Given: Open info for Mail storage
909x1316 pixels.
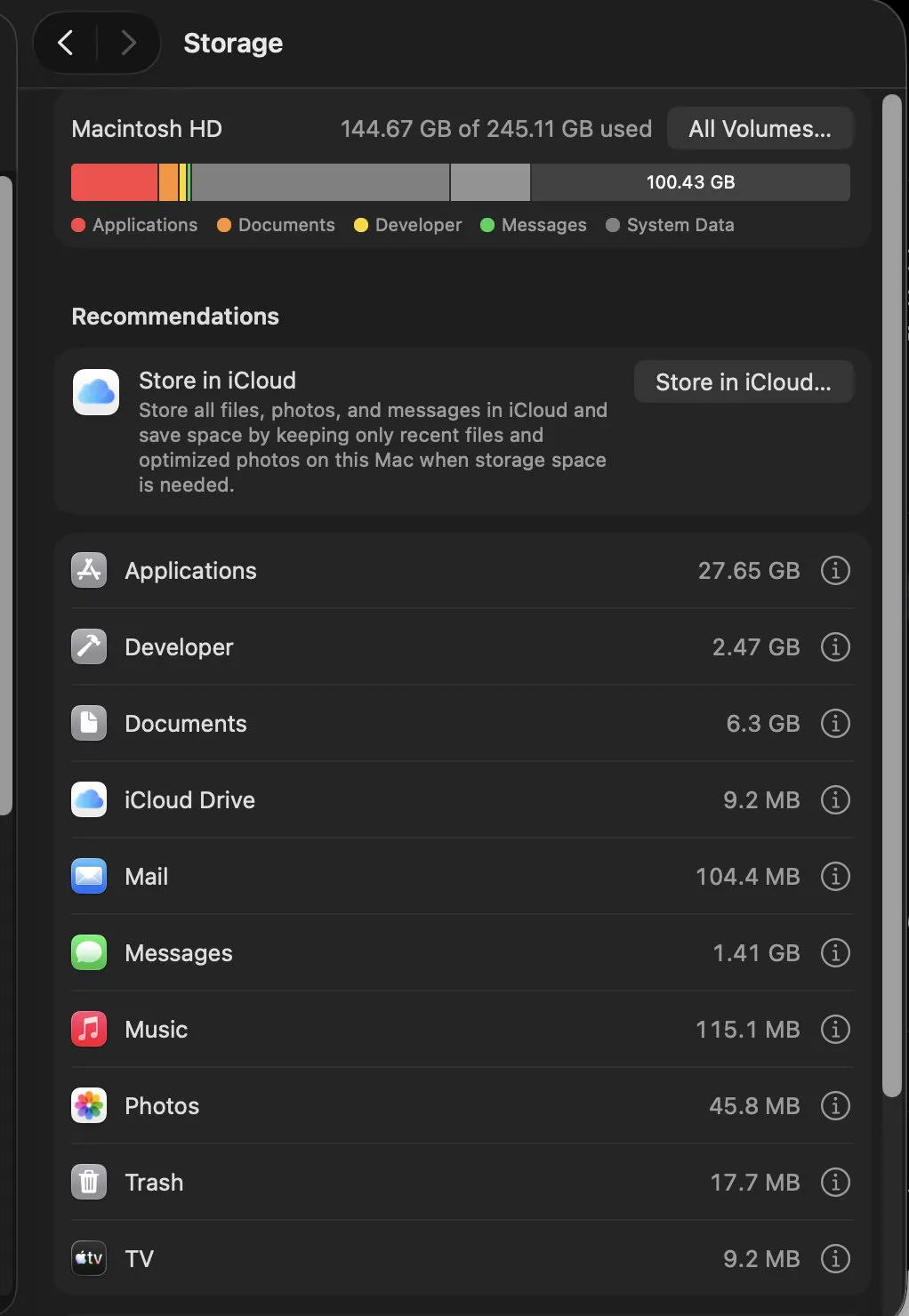Looking at the screenshot, I should pos(835,876).
